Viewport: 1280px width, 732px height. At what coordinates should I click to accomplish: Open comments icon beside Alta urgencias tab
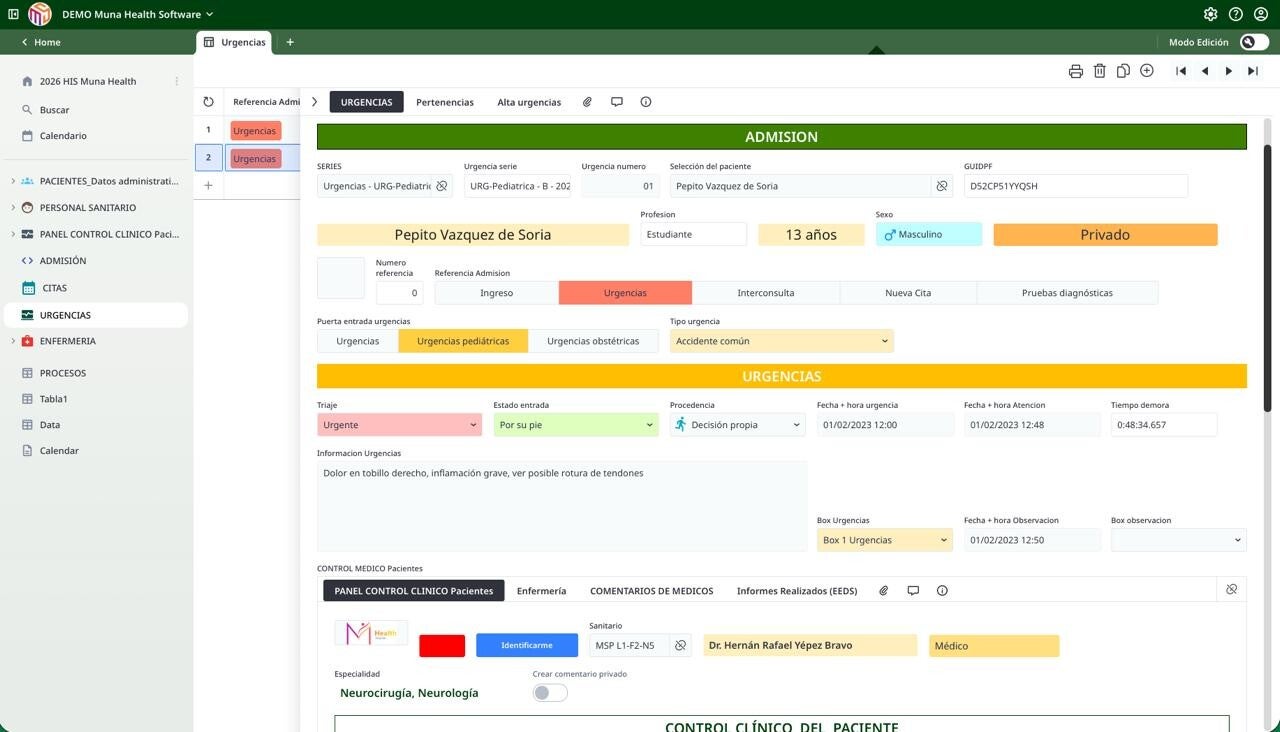617,102
